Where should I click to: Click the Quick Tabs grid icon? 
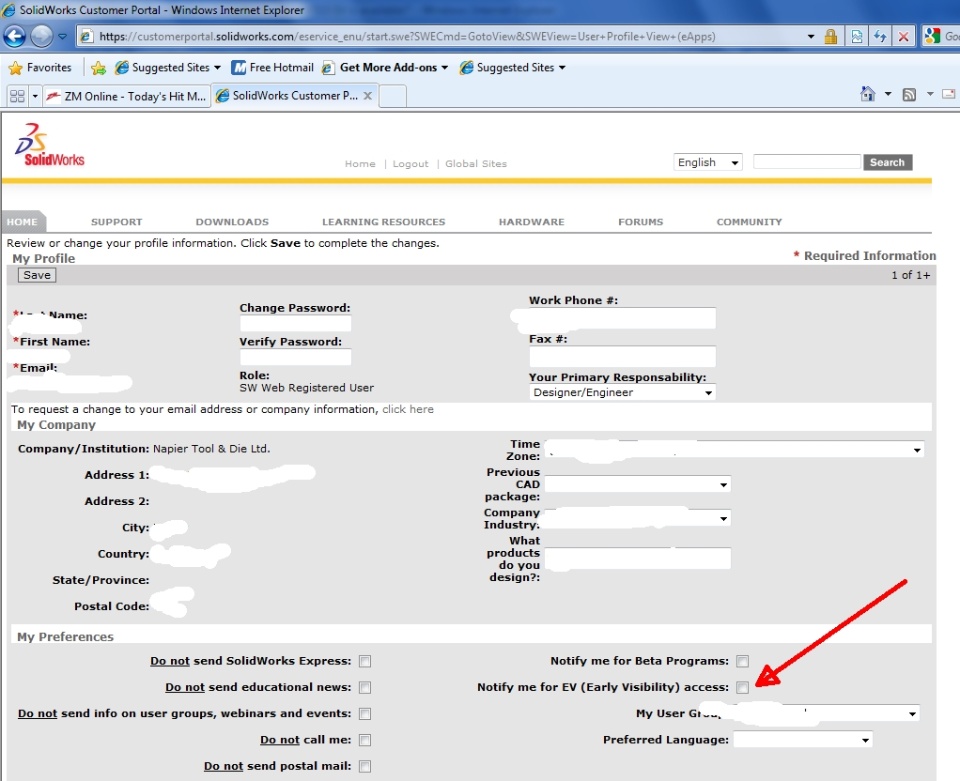coord(17,96)
